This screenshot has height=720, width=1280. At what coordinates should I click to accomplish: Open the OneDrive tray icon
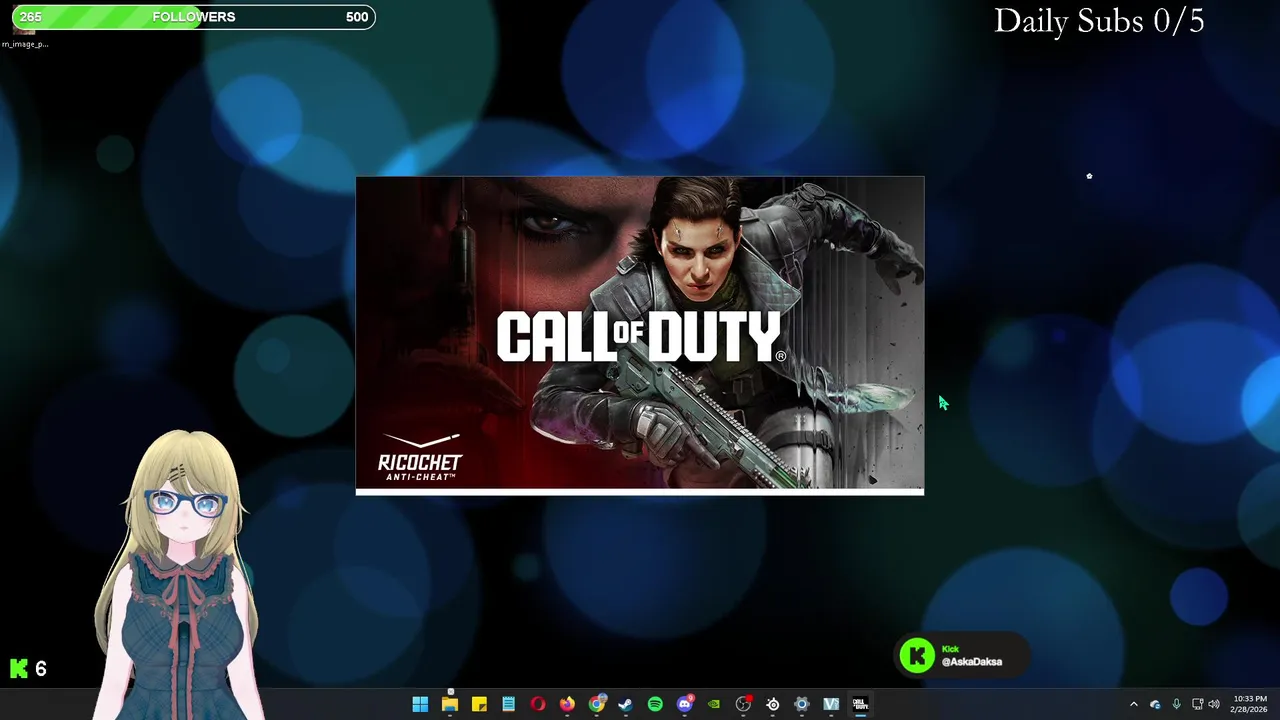(x=1155, y=704)
